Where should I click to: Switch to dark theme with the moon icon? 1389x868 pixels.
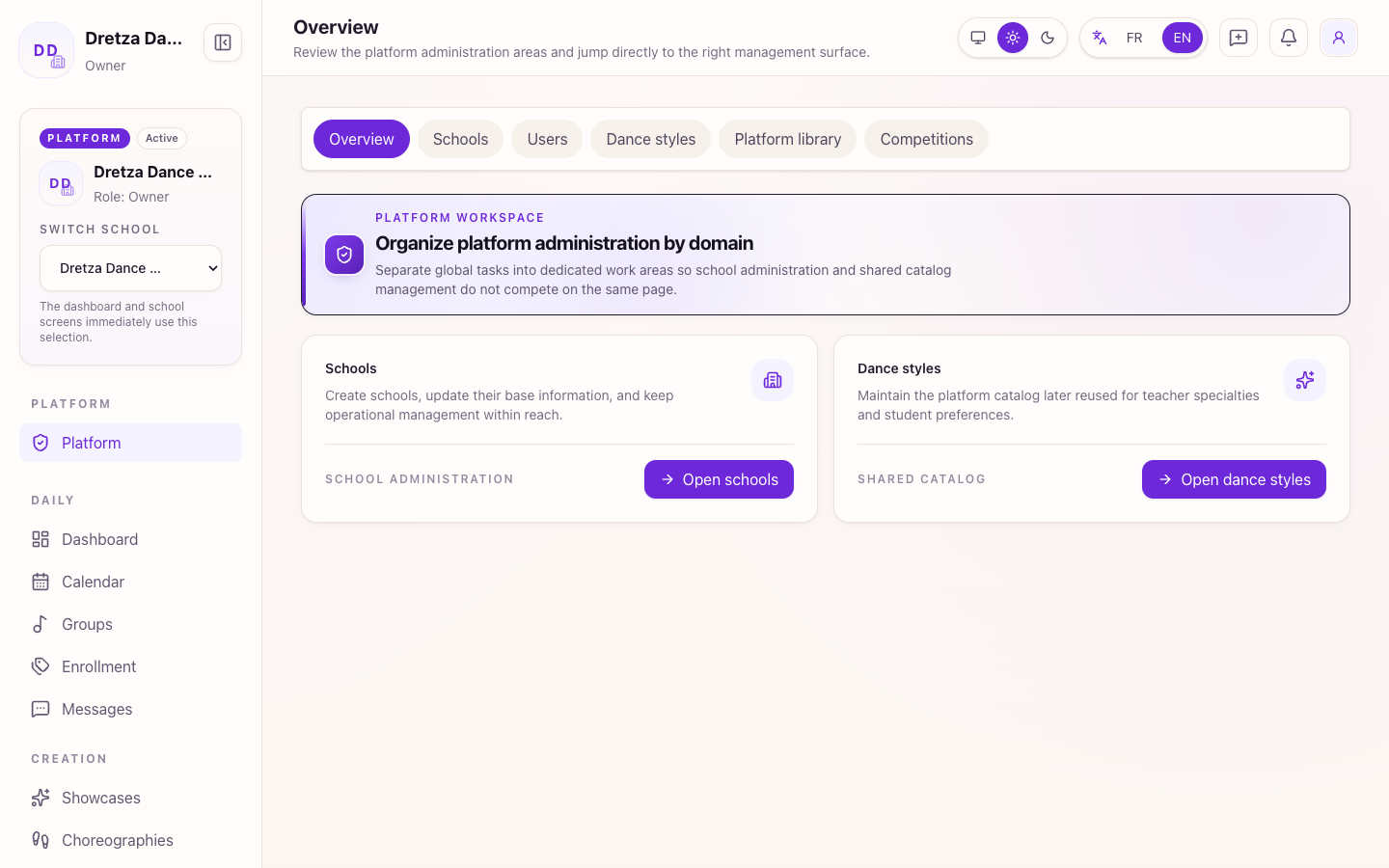pyautogui.click(x=1048, y=38)
